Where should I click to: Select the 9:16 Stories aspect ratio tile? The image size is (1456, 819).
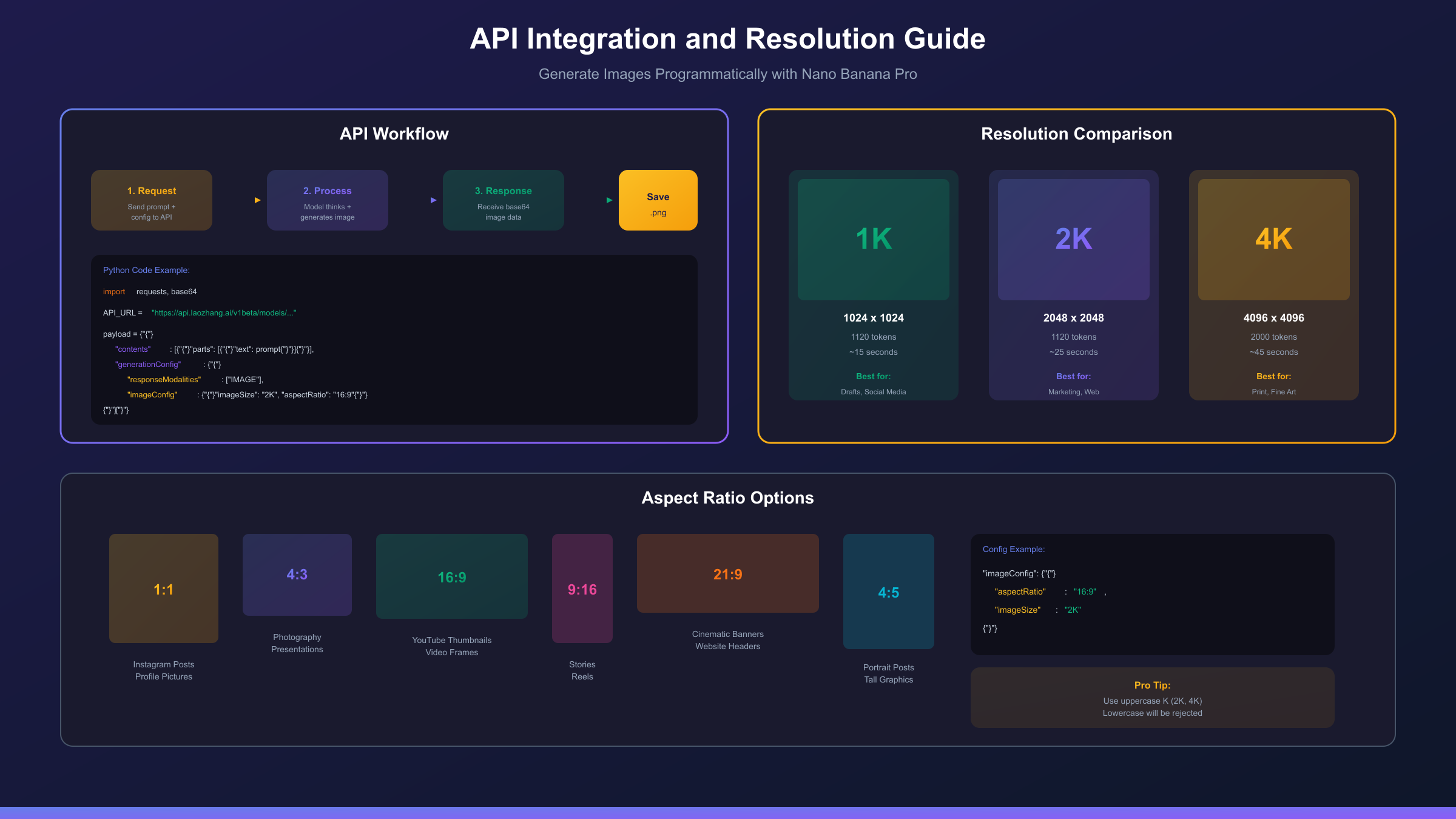[582, 588]
